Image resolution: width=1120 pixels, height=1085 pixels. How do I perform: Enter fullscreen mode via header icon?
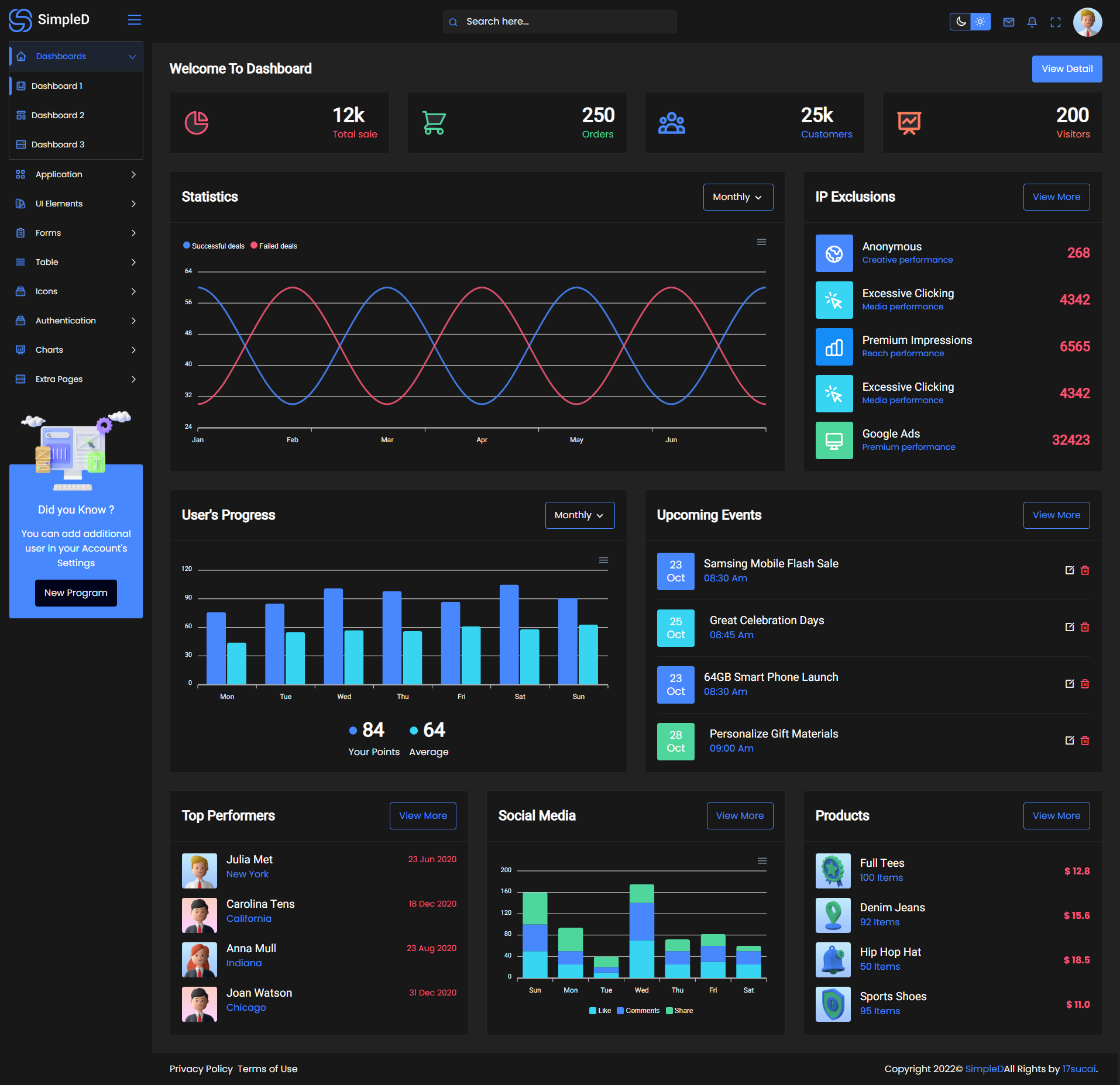(x=1055, y=22)
